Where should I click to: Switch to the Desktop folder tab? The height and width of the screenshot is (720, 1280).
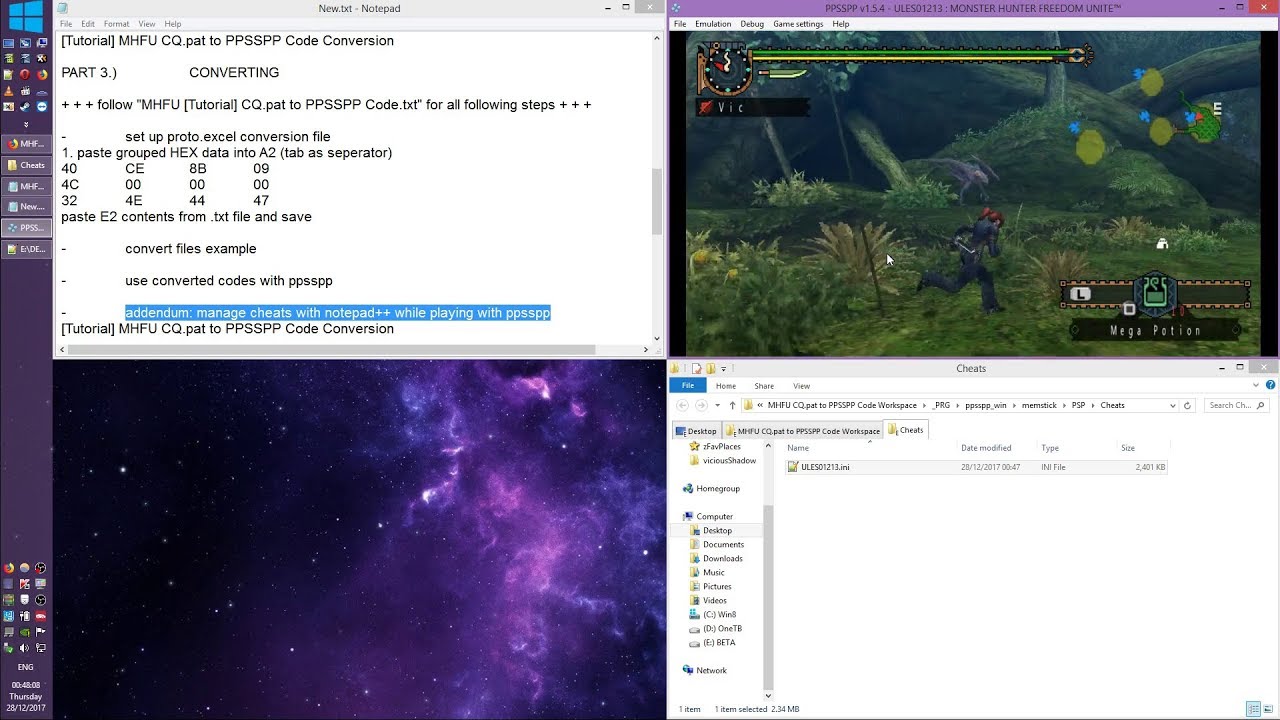click(x=695, y=431)
